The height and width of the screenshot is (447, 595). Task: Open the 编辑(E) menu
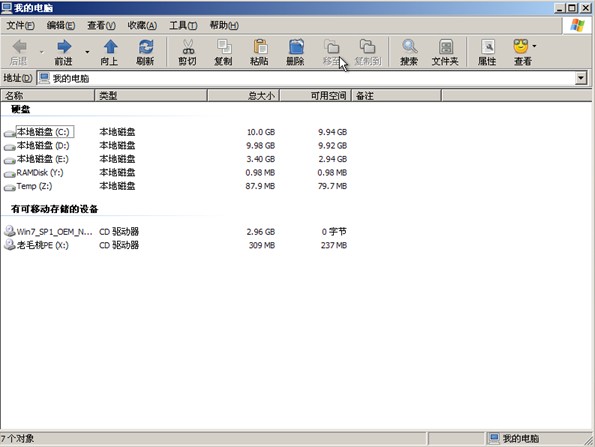click(x=61, y=25)
